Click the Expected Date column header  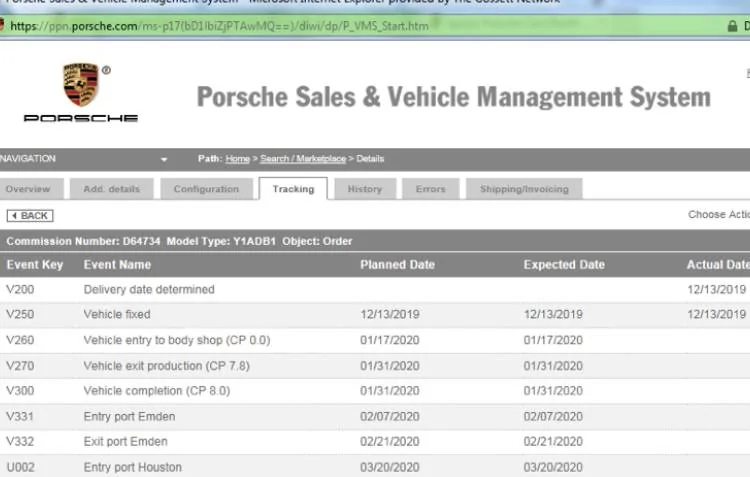pos(564,265)
